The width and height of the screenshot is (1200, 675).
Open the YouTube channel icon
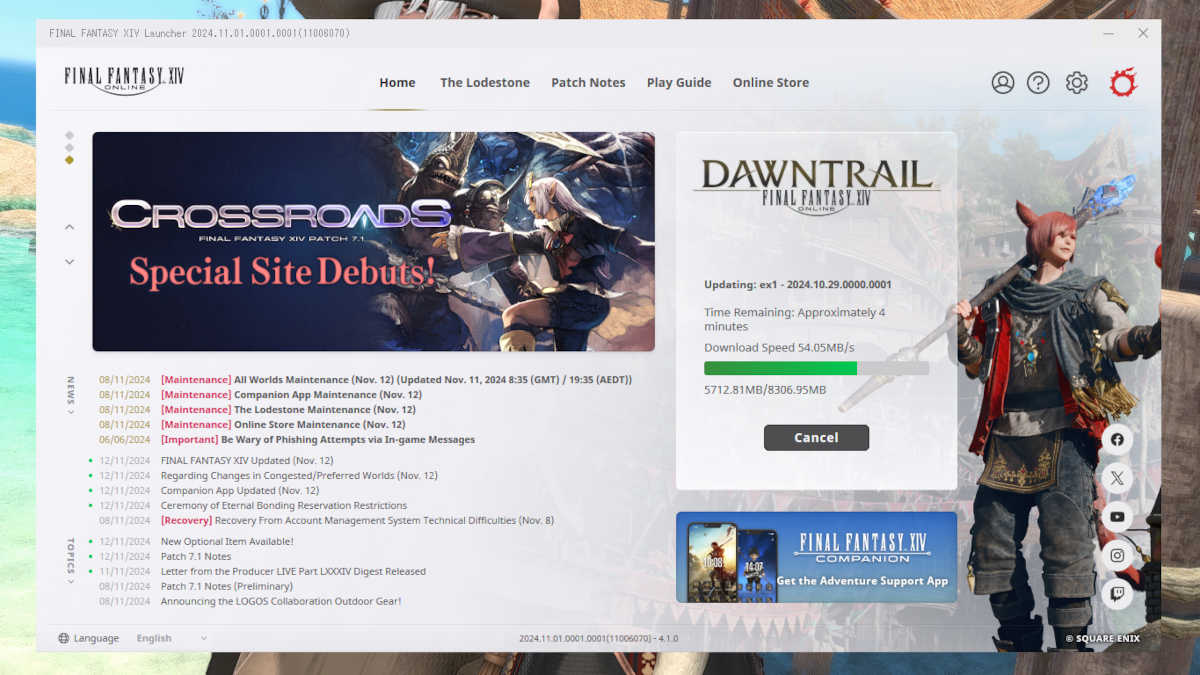pos(1117,517)
